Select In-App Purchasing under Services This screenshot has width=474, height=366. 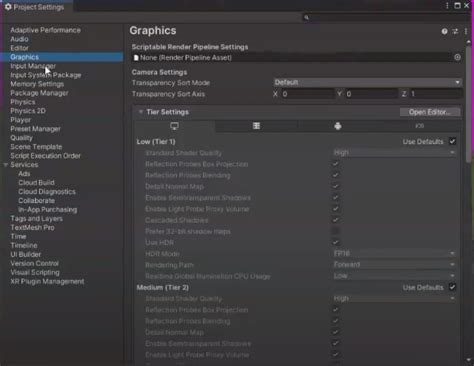point(48,210)
